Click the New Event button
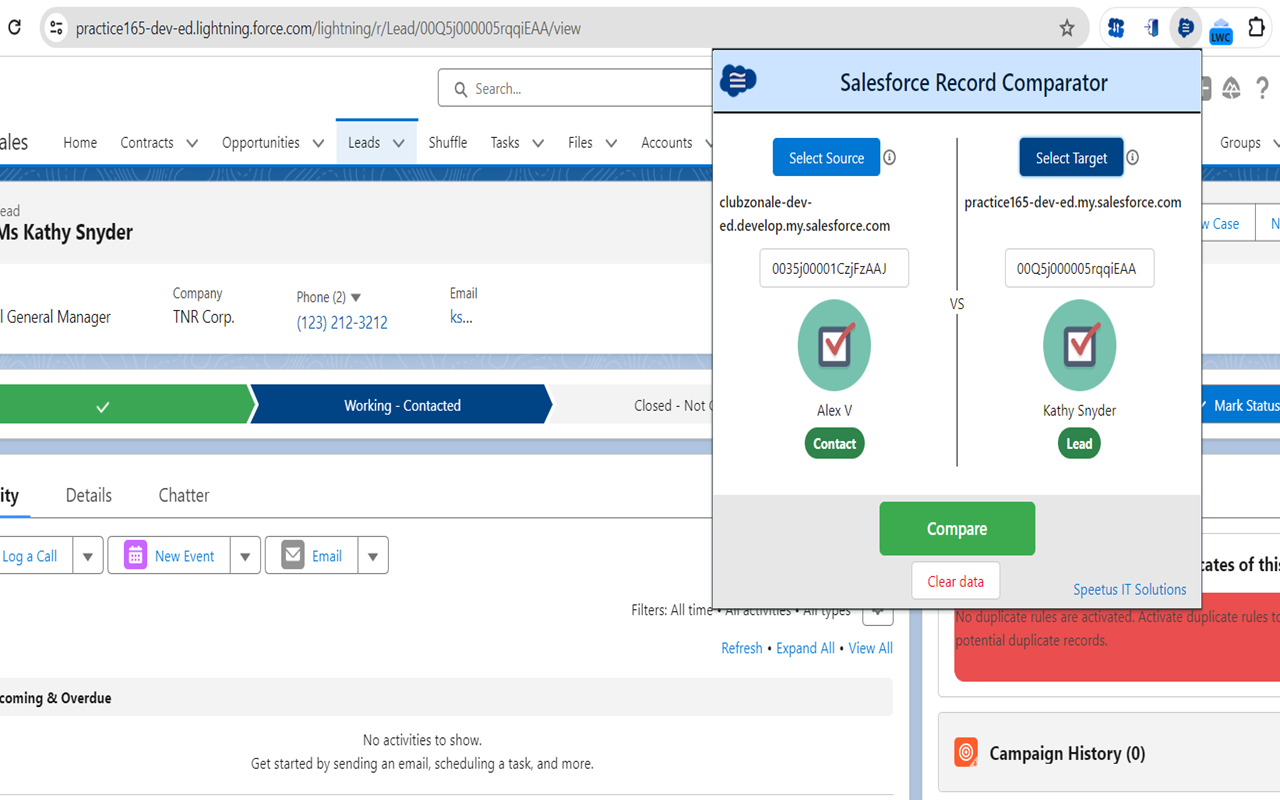This screenshot has width=1280, height=800. point(170,556)
